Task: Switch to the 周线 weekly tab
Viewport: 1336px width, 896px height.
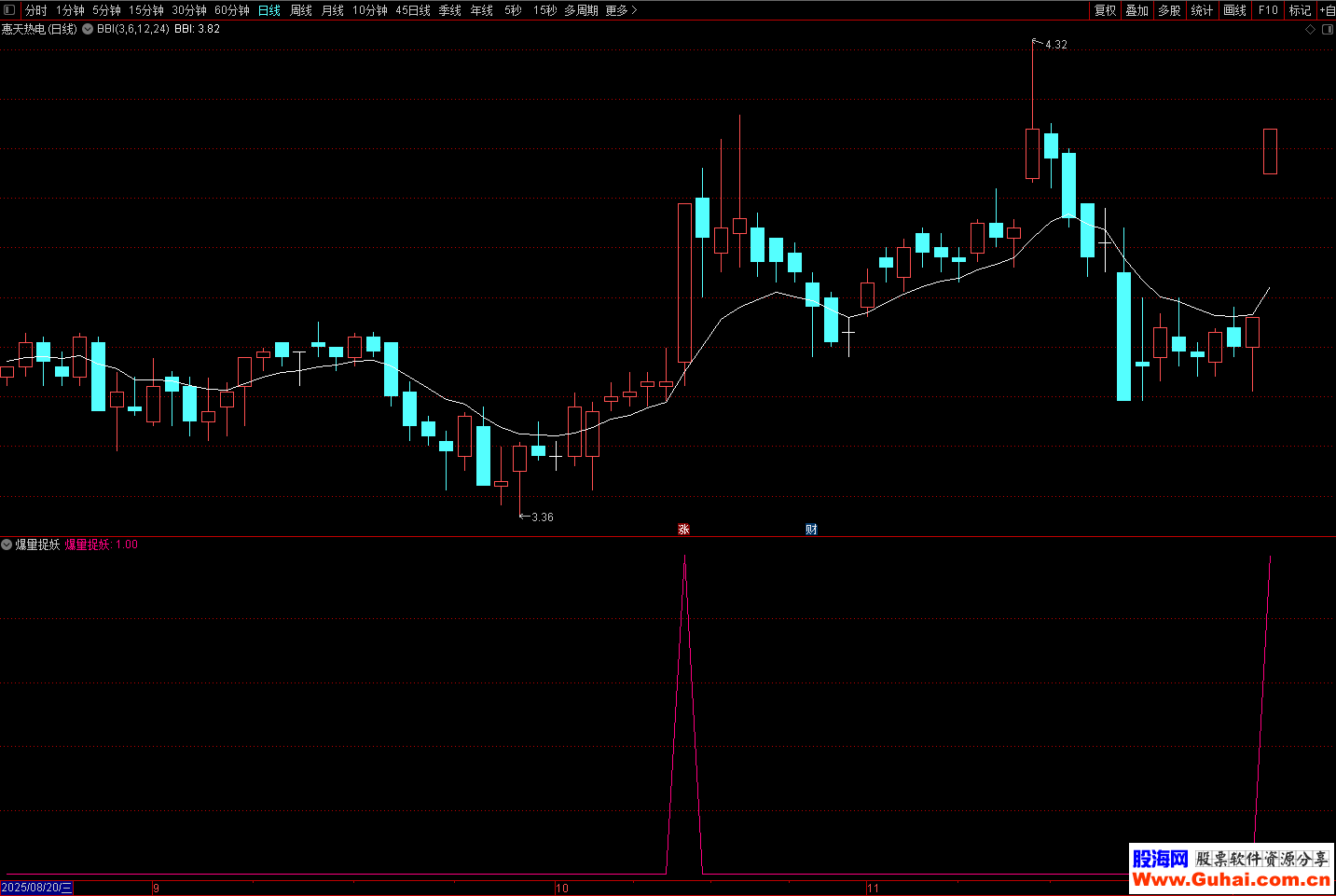Action: (300, 10)
